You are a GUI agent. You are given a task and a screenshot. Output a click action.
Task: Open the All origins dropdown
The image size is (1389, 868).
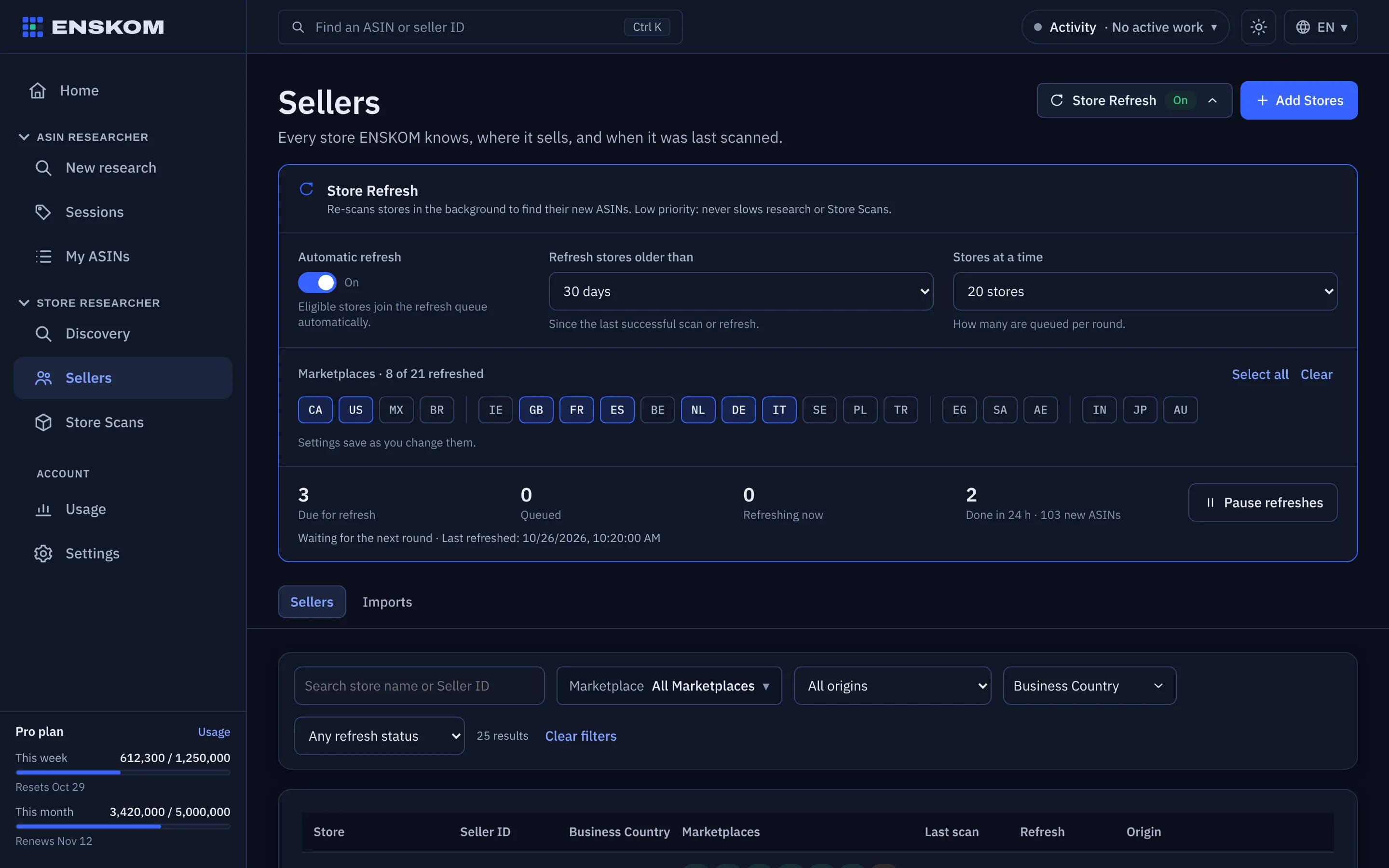(892, 685)
